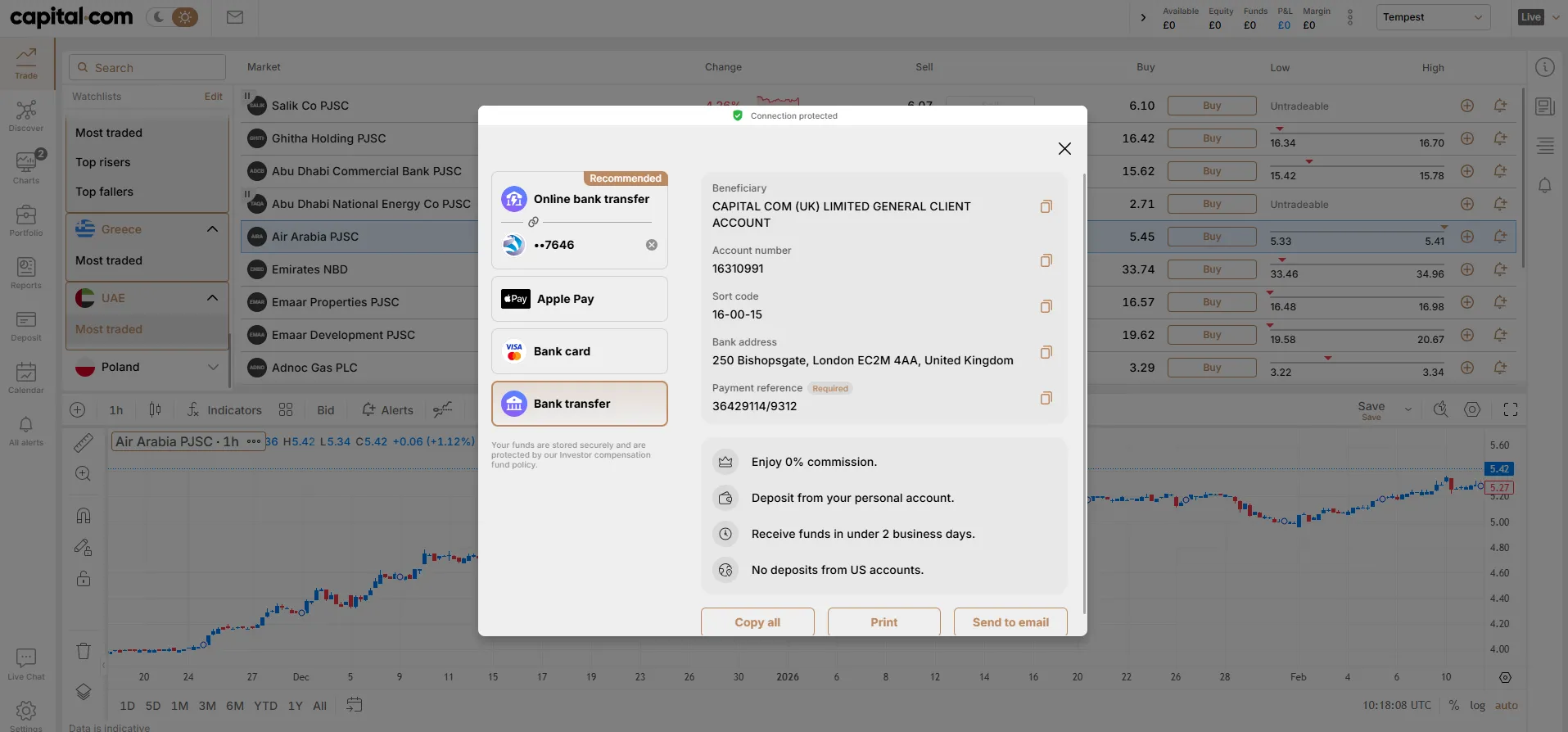Collapse the UAE watchlist group
Screen dimensions: 1568x732
[x=212, y=298]
